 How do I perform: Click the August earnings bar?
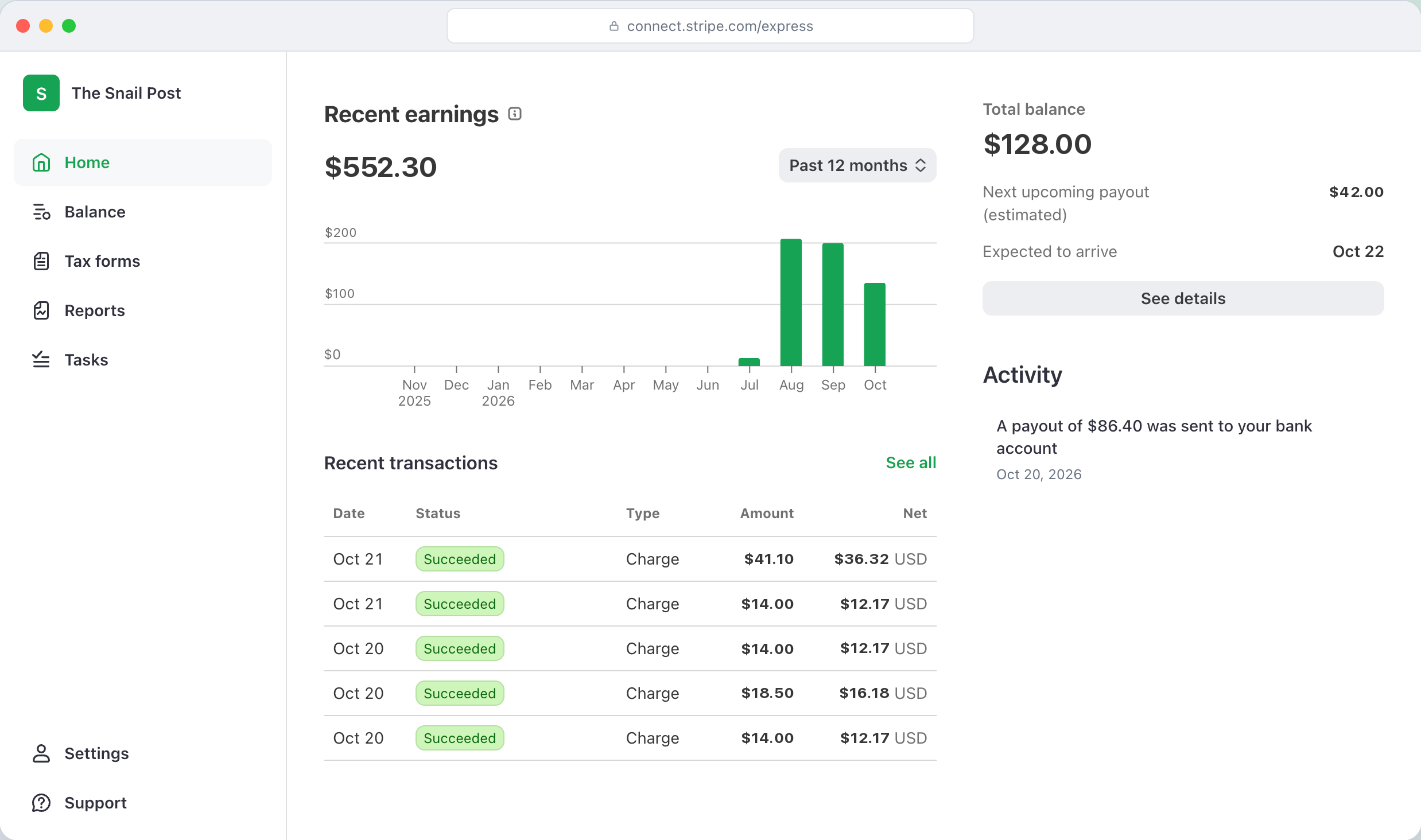point(791,302)
